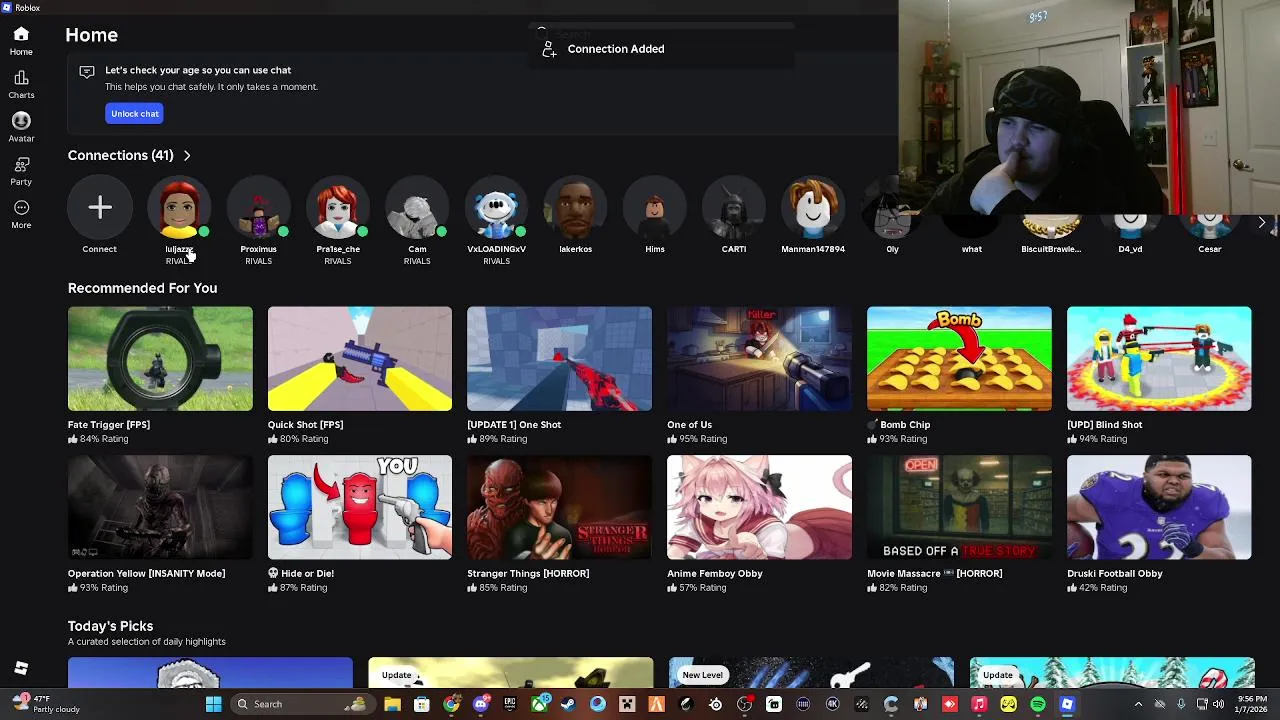Open Charts from the left sidebar

pos(21,85)
